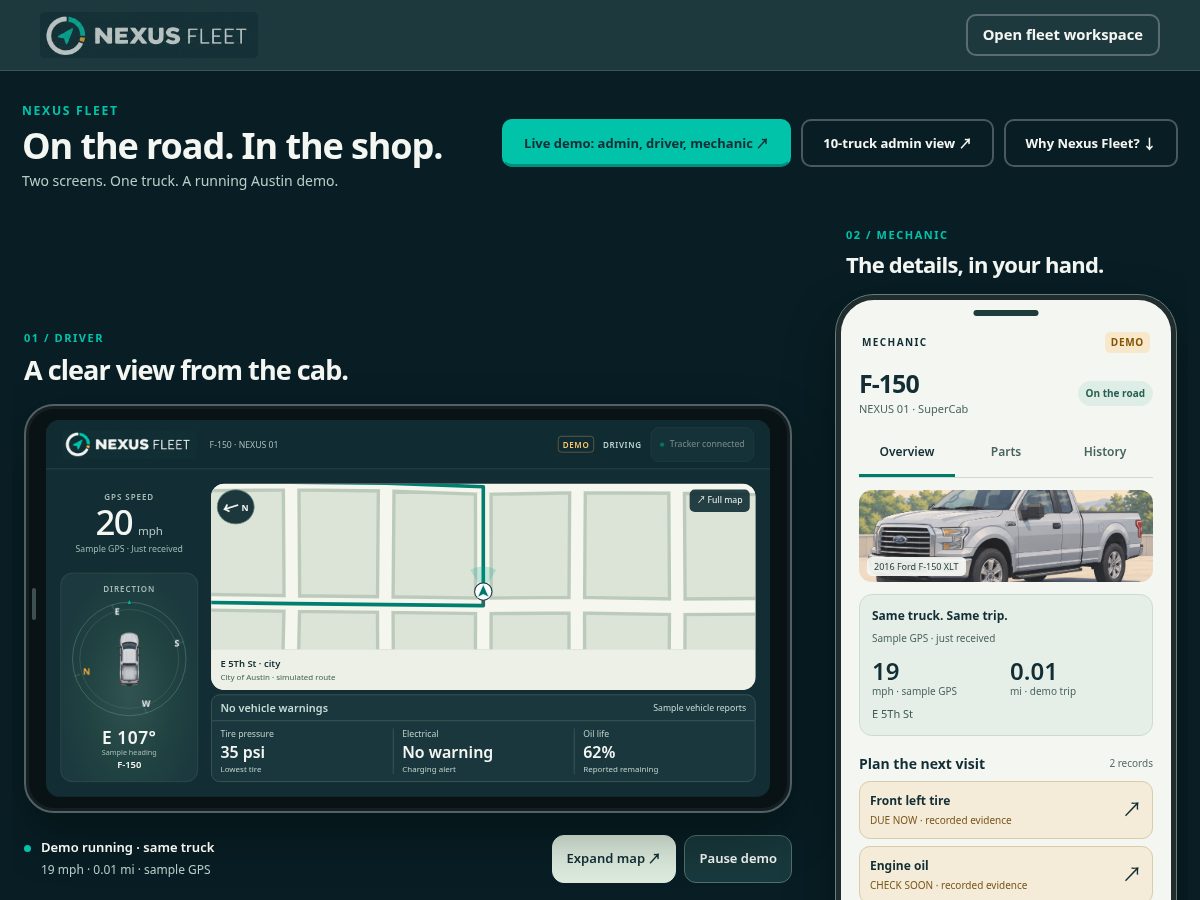This screenshot has height=900, width=1200.
Task: Open the 10-truck admin view
Action: (x=897, y=143)
